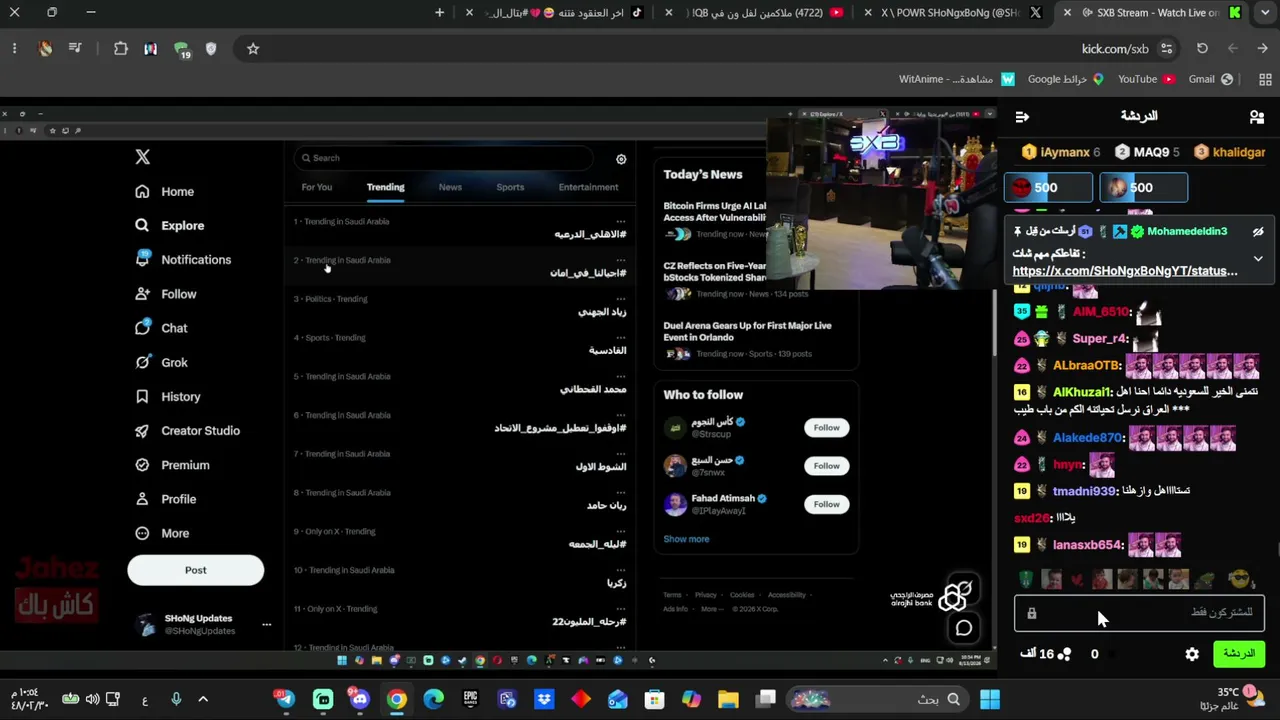Viewport: 1280px width, 720px height.
Task: Click chat user ALbraaOTB
Action: (1087, 366)
